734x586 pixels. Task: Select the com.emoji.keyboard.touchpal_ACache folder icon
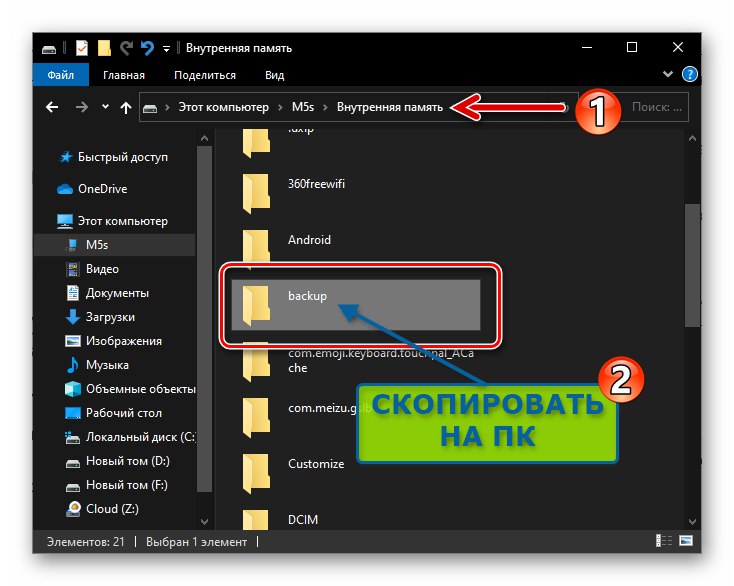coord(256,361)
